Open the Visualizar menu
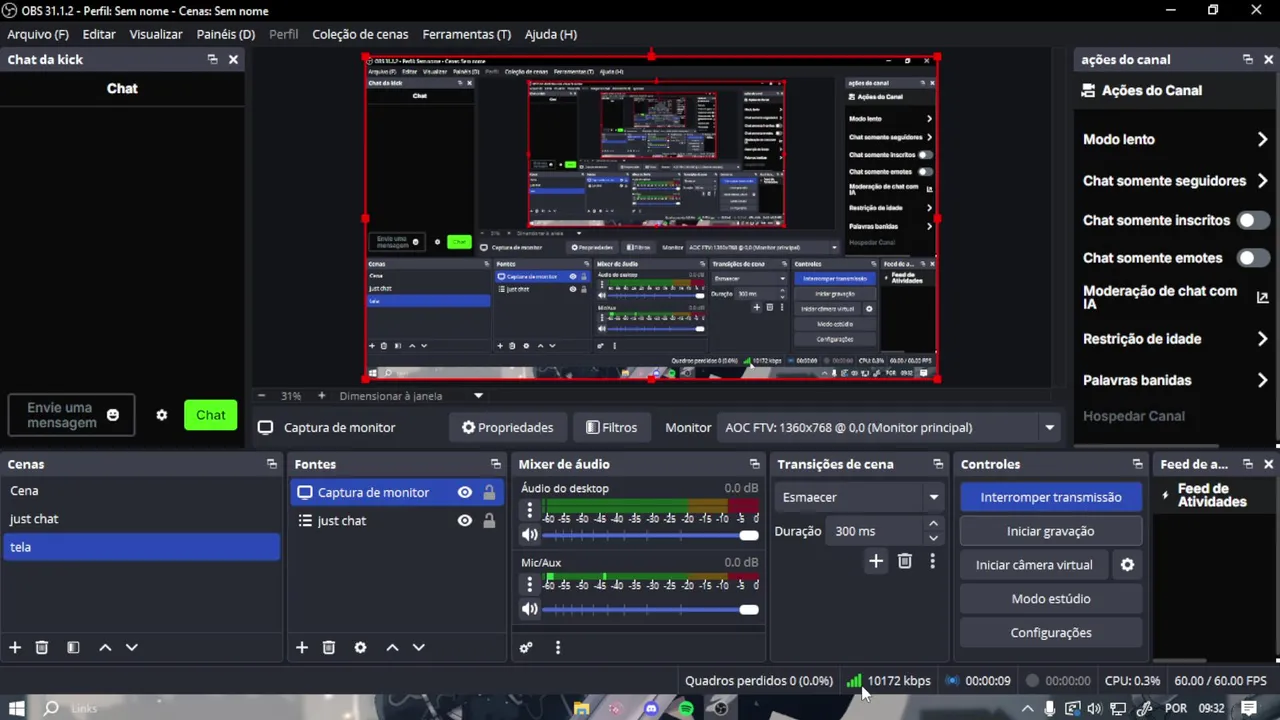The height and width of the screenshot is (720, 1280). point(156,34)
